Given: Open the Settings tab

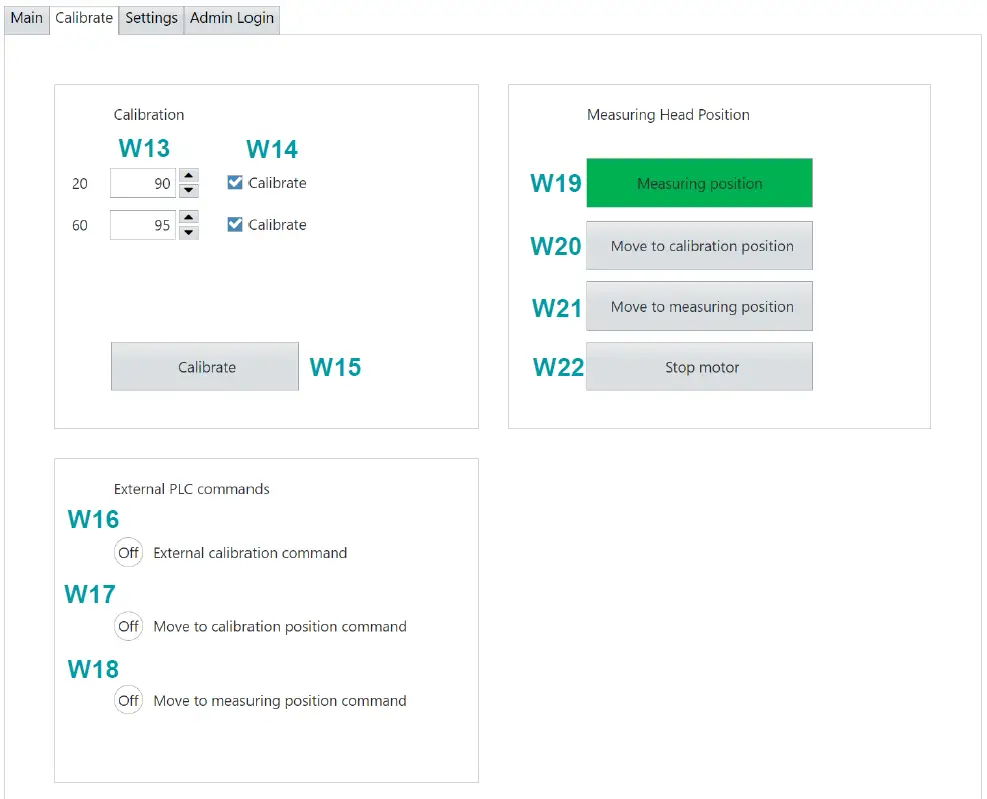Looking at the screenshot, I should pos(151,18).
